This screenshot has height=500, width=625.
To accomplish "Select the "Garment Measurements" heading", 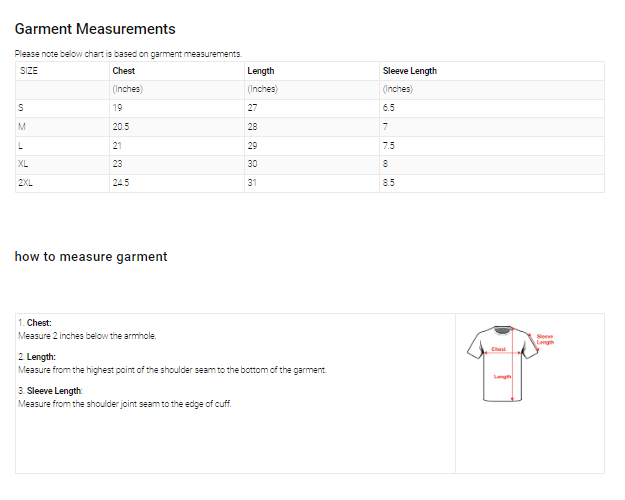I will point(95,29).
